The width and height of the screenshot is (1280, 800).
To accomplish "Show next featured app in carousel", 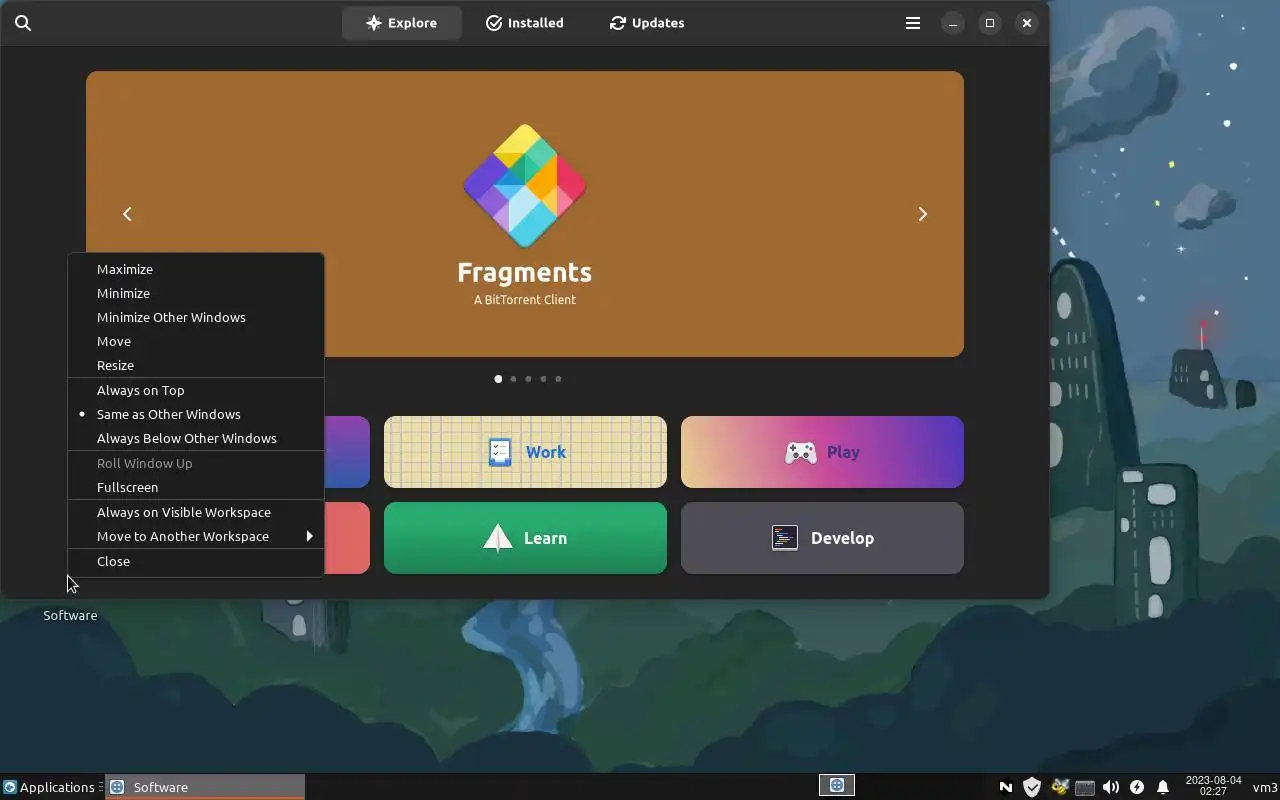I will click(922, 214).
